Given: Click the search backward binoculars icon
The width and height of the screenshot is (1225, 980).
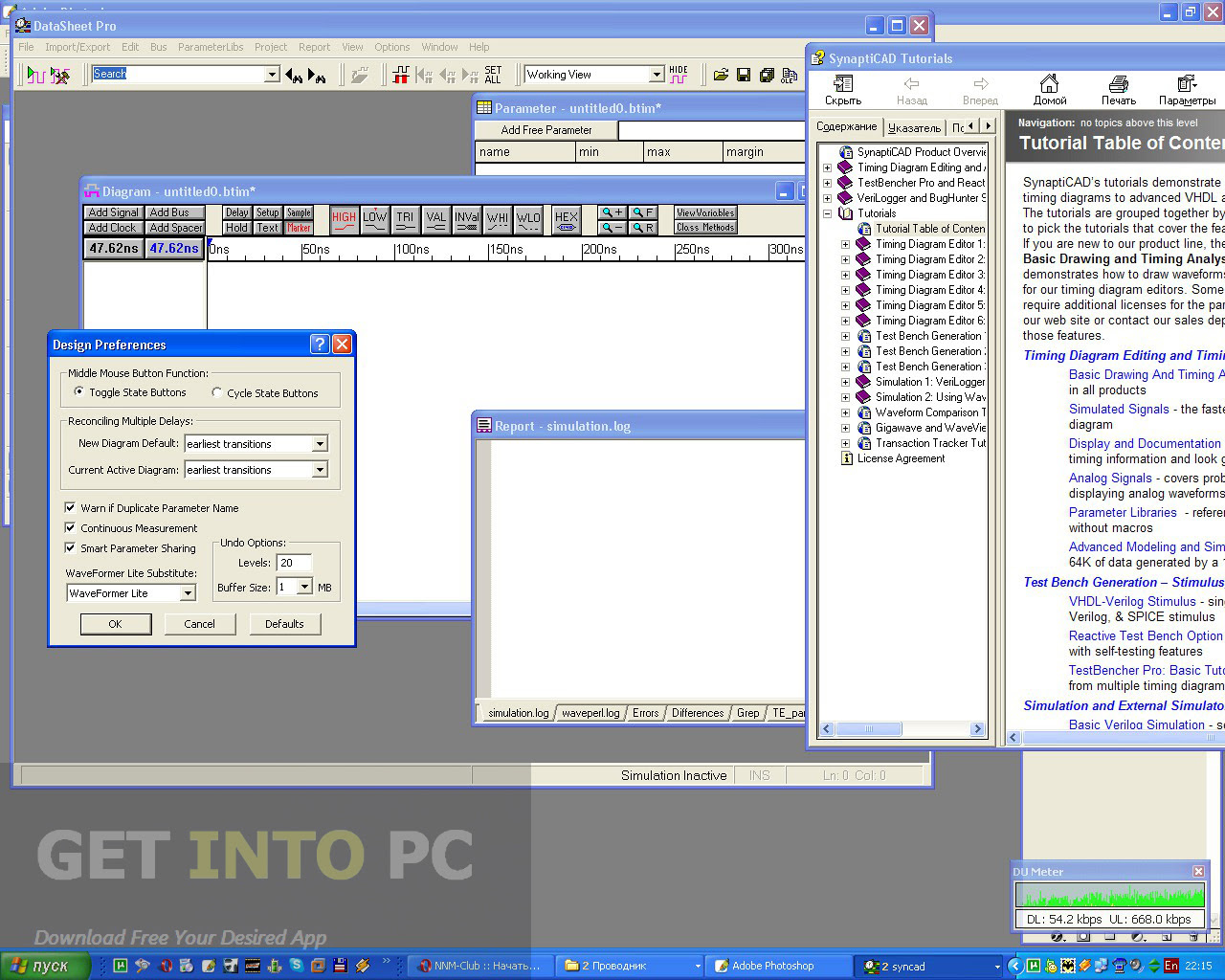Looking at the screenshot, I should point(295,75).
